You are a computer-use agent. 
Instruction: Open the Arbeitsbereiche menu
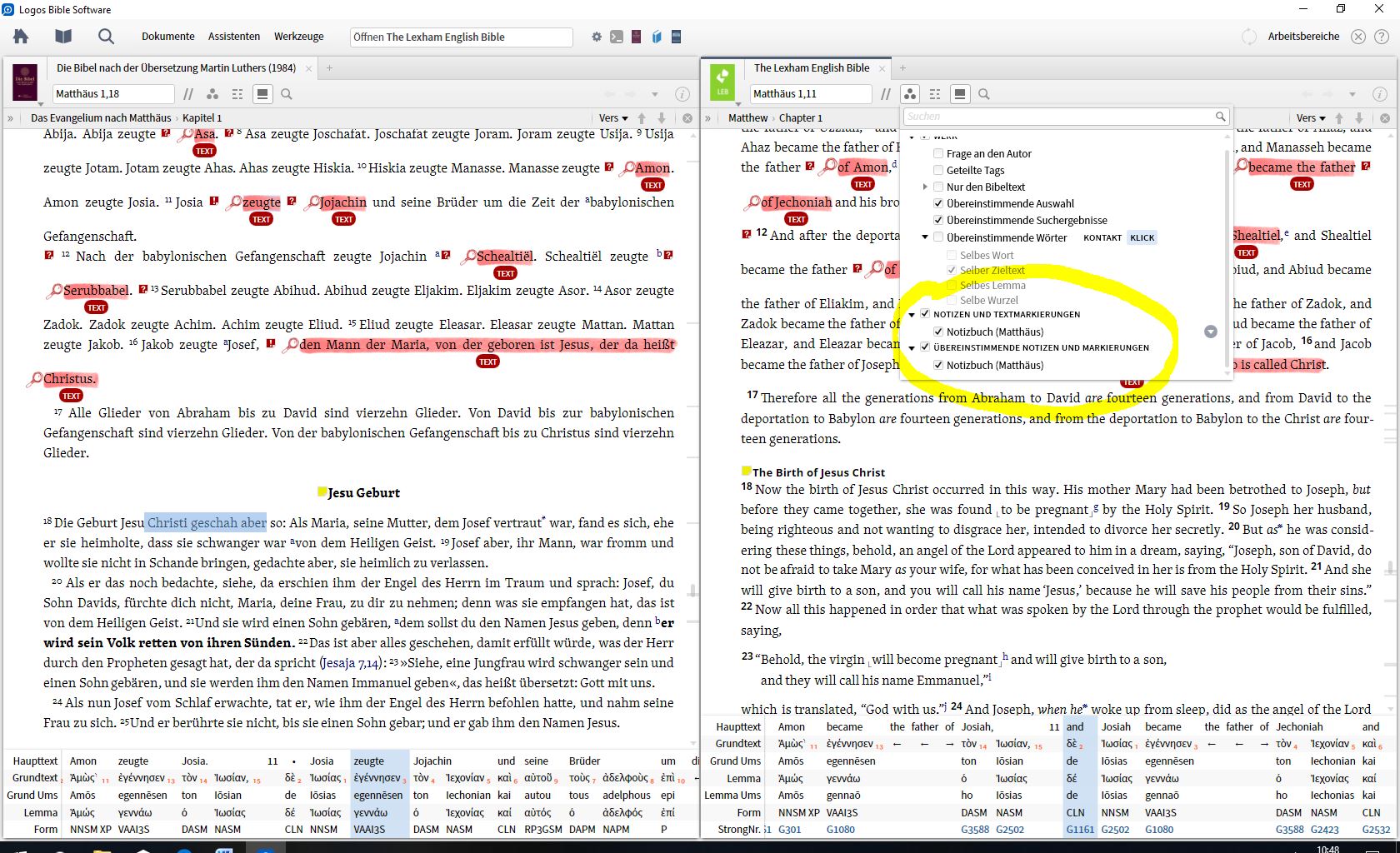pyautogui.click(x=1303, y=37)
